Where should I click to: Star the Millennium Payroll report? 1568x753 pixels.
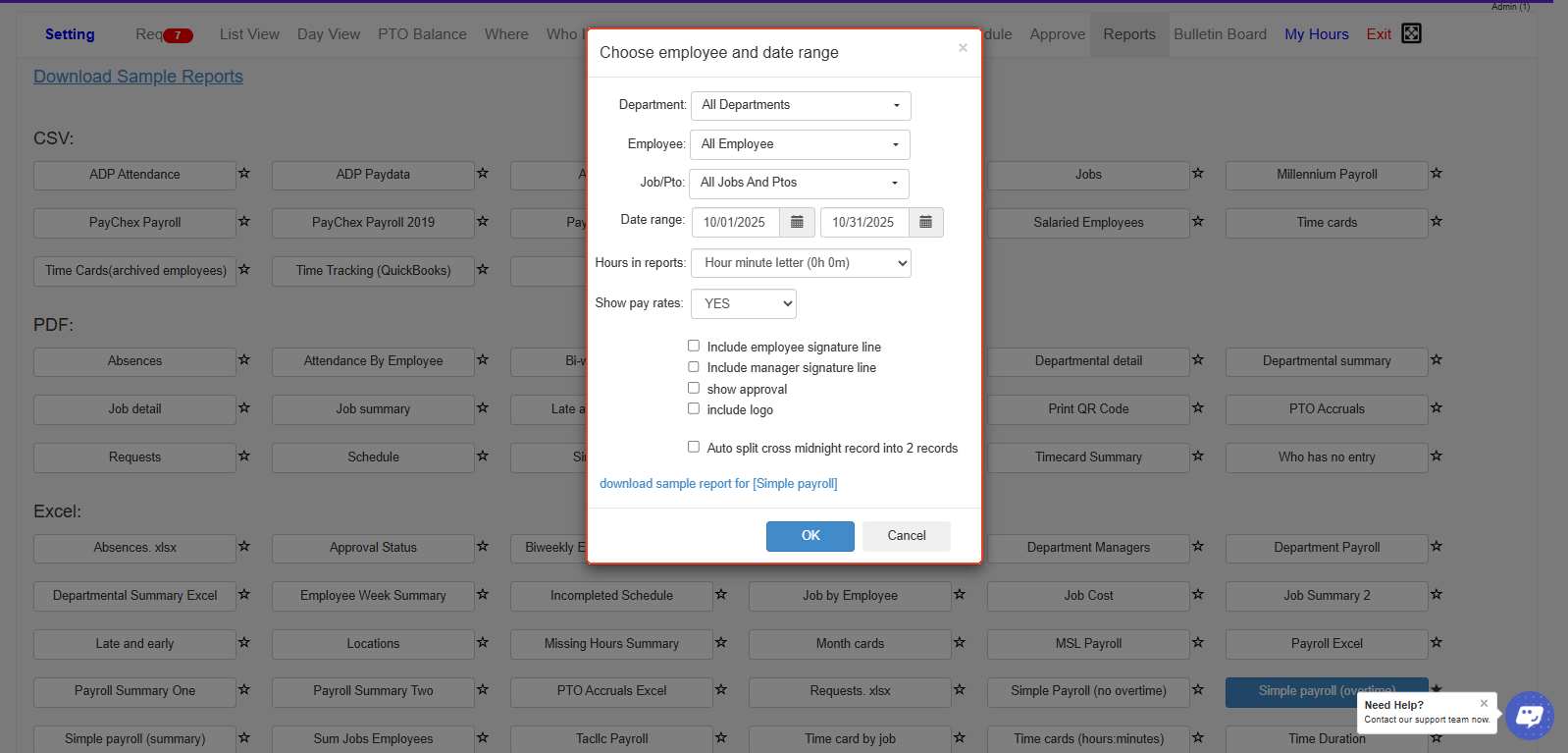pyautogui.click(x=1437, y=174)
